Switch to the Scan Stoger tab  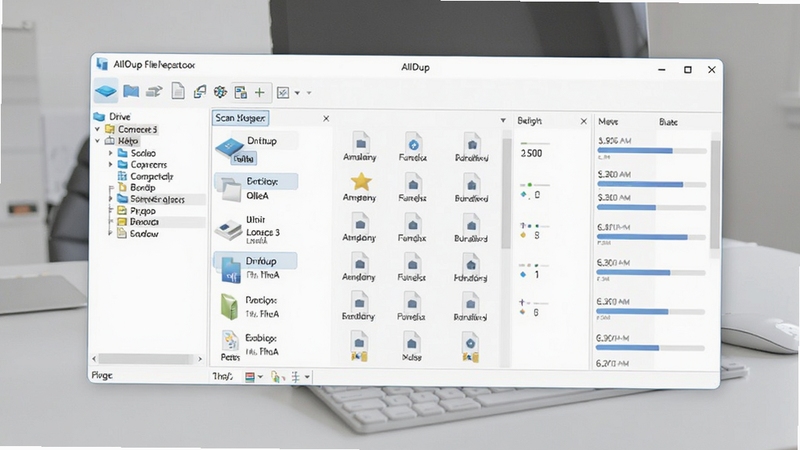(240, 118)
